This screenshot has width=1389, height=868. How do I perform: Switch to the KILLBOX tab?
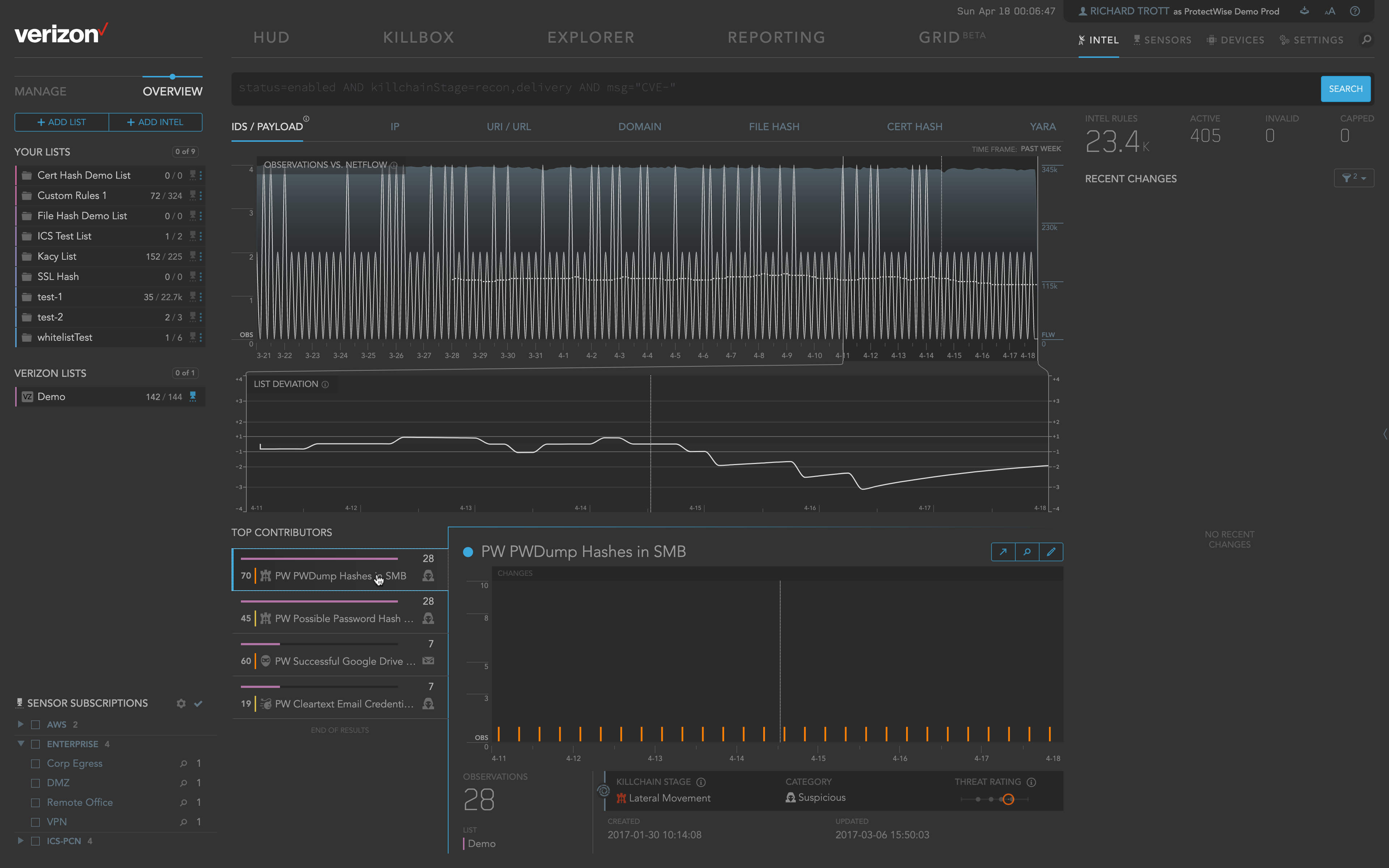click(419, 38)
